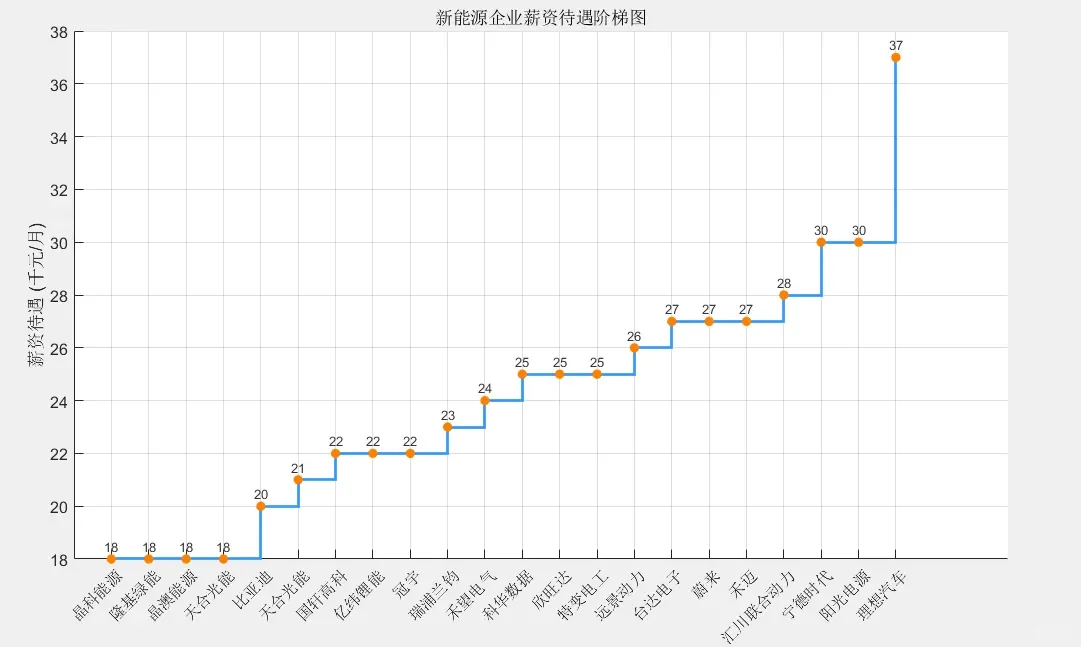The width and height of the screenshot is (1081, 647).
Task: Click y-axis tick label 34
Action: click(59, 138)
